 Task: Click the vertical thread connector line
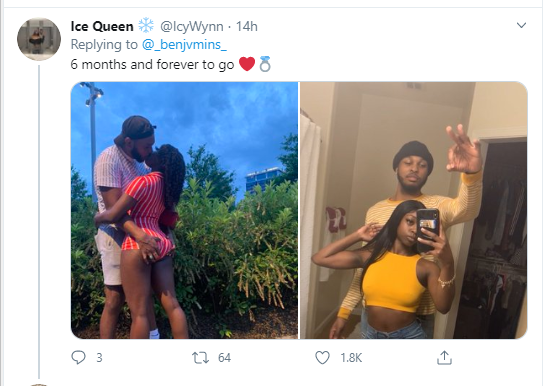(x=39, y=222)
